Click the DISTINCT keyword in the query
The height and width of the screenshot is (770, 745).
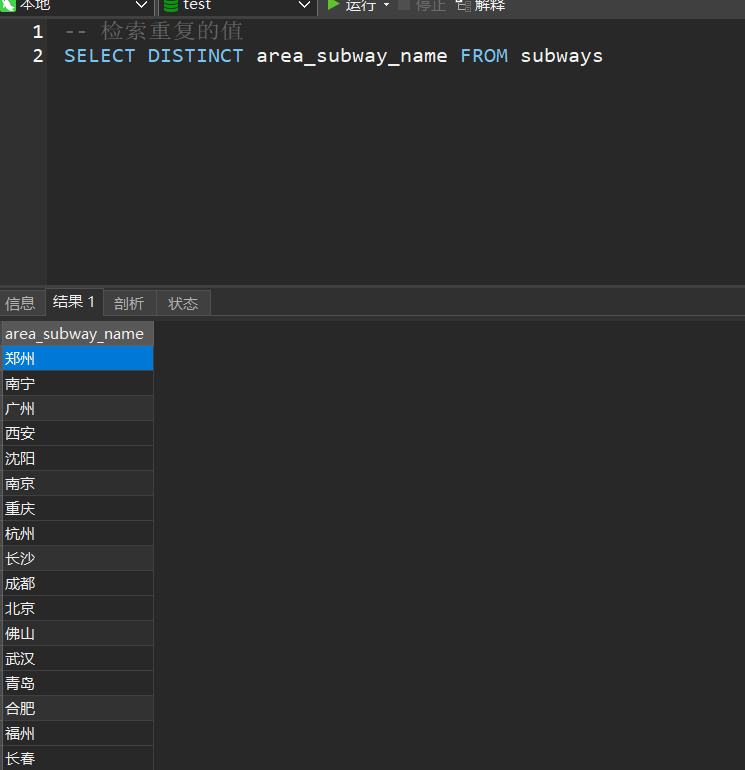[x=195, y=56]
